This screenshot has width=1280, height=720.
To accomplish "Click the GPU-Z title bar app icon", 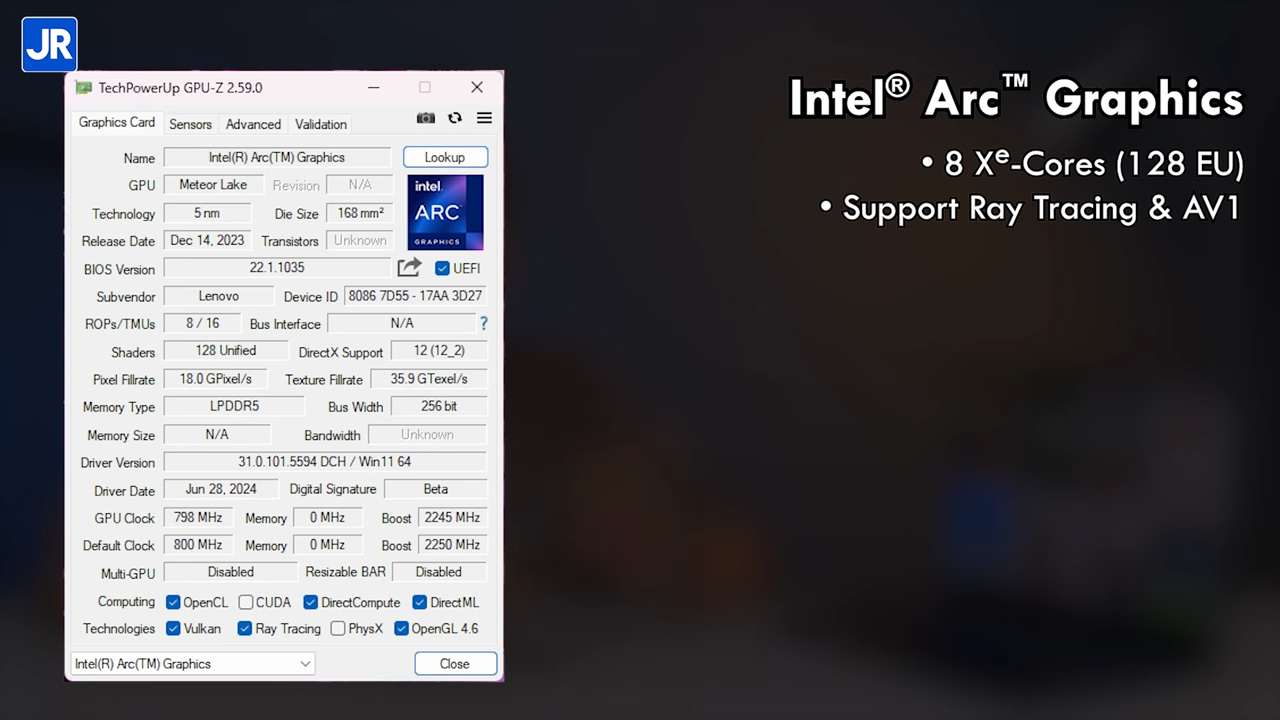I will (84, 88).
